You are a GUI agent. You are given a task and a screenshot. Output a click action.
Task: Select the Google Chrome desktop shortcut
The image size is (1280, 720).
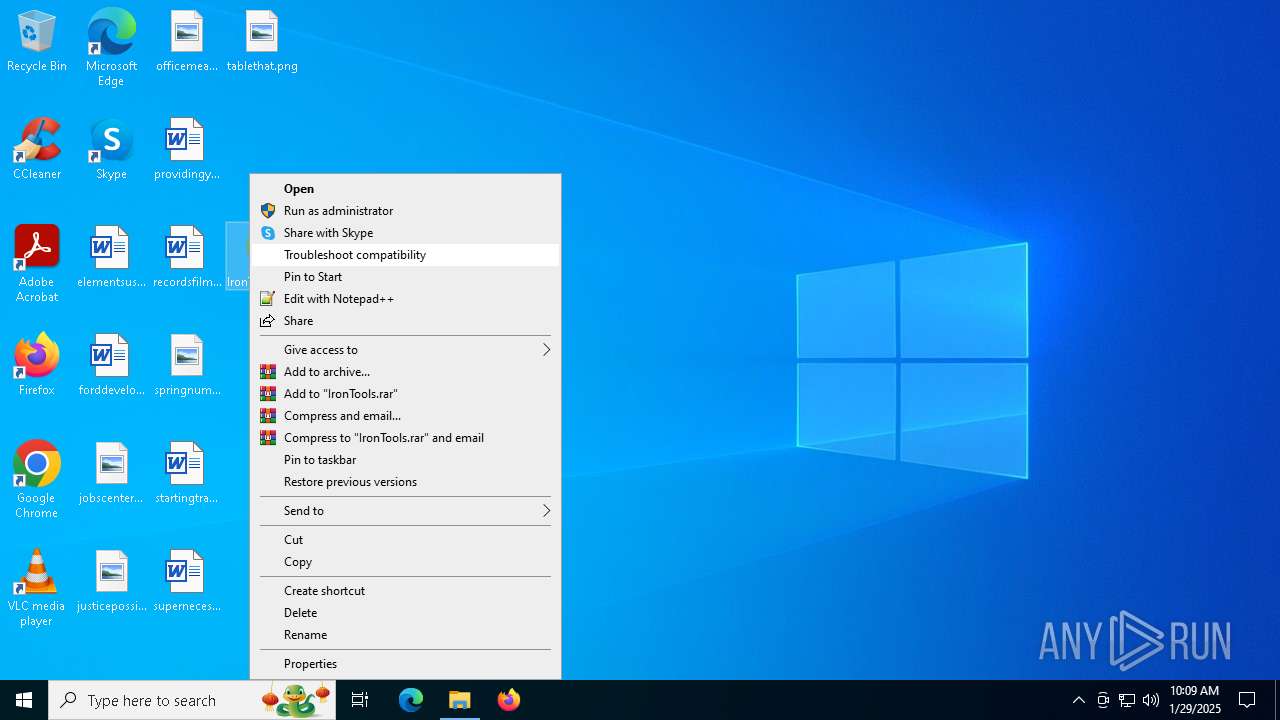[37, 480]
